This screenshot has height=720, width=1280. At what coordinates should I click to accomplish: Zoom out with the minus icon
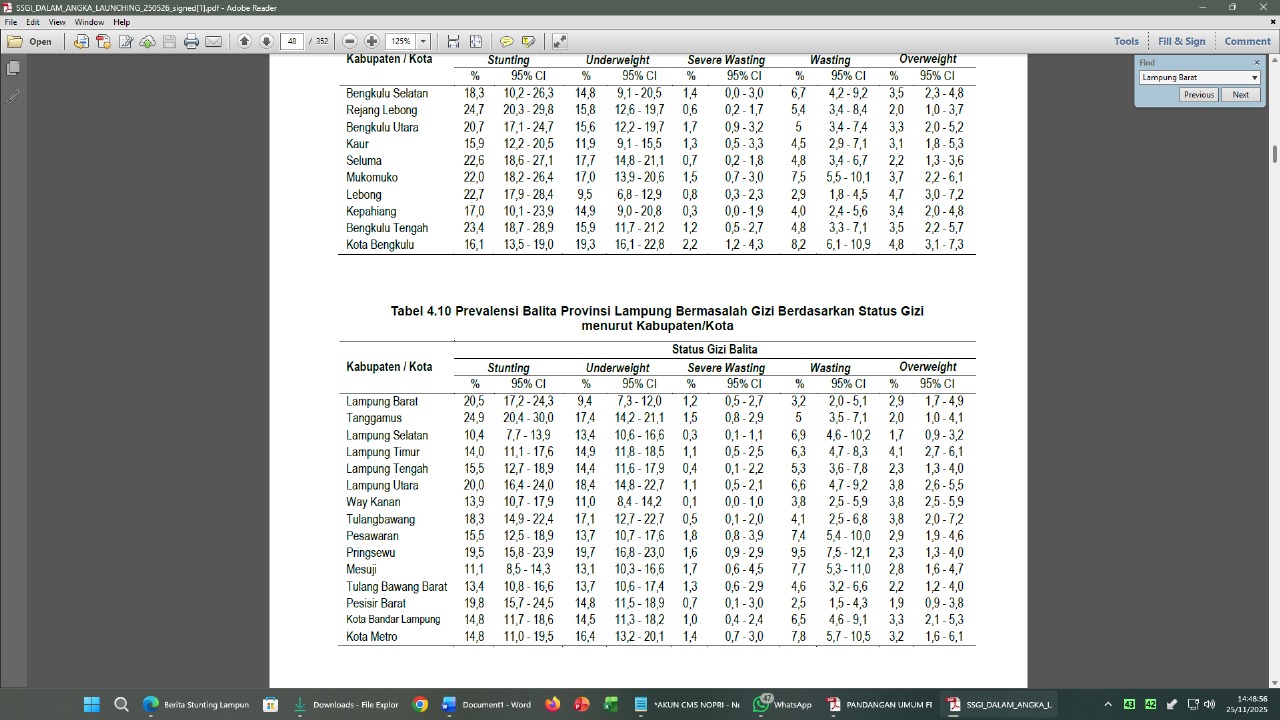pyautogui.click(x=350, y=42)
